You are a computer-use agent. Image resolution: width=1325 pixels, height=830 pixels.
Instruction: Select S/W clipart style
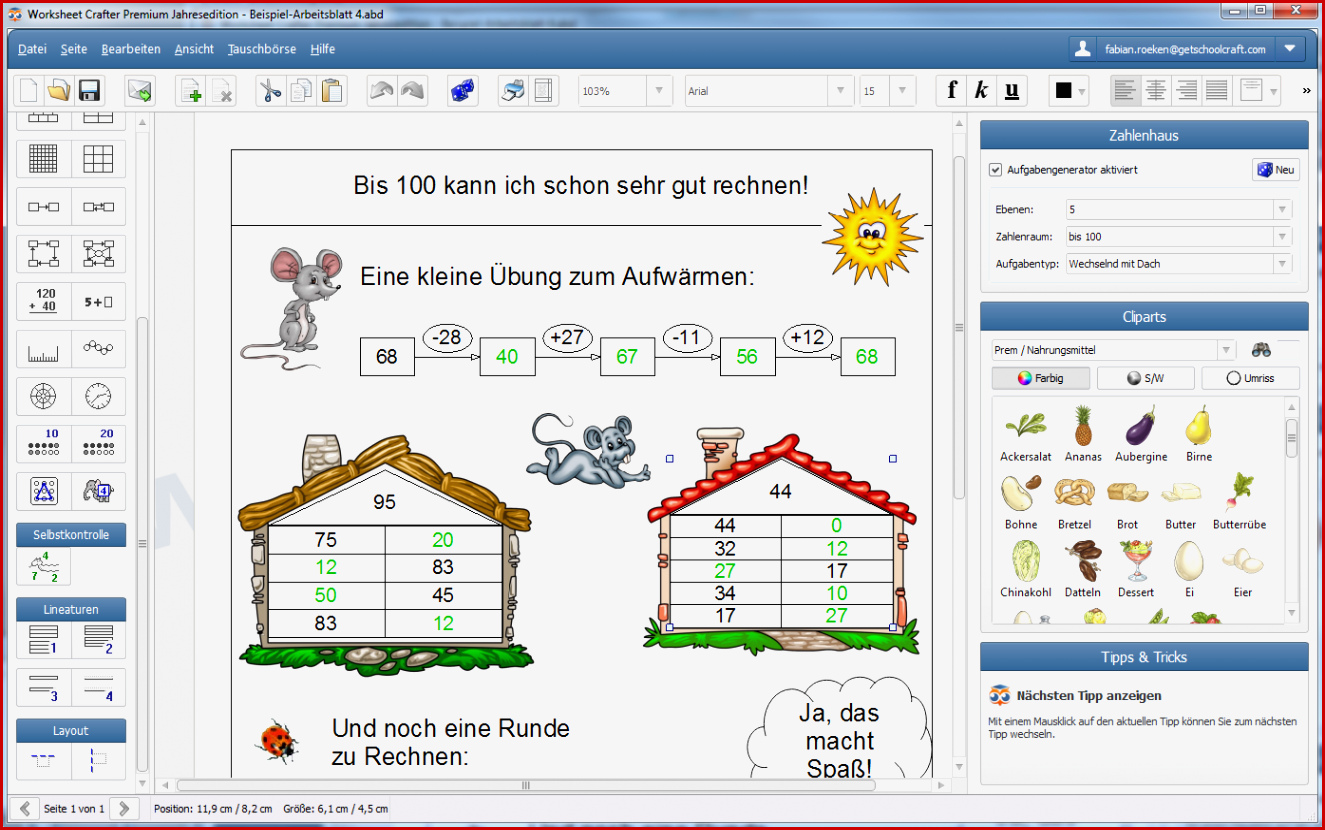tap(1145, 378)
